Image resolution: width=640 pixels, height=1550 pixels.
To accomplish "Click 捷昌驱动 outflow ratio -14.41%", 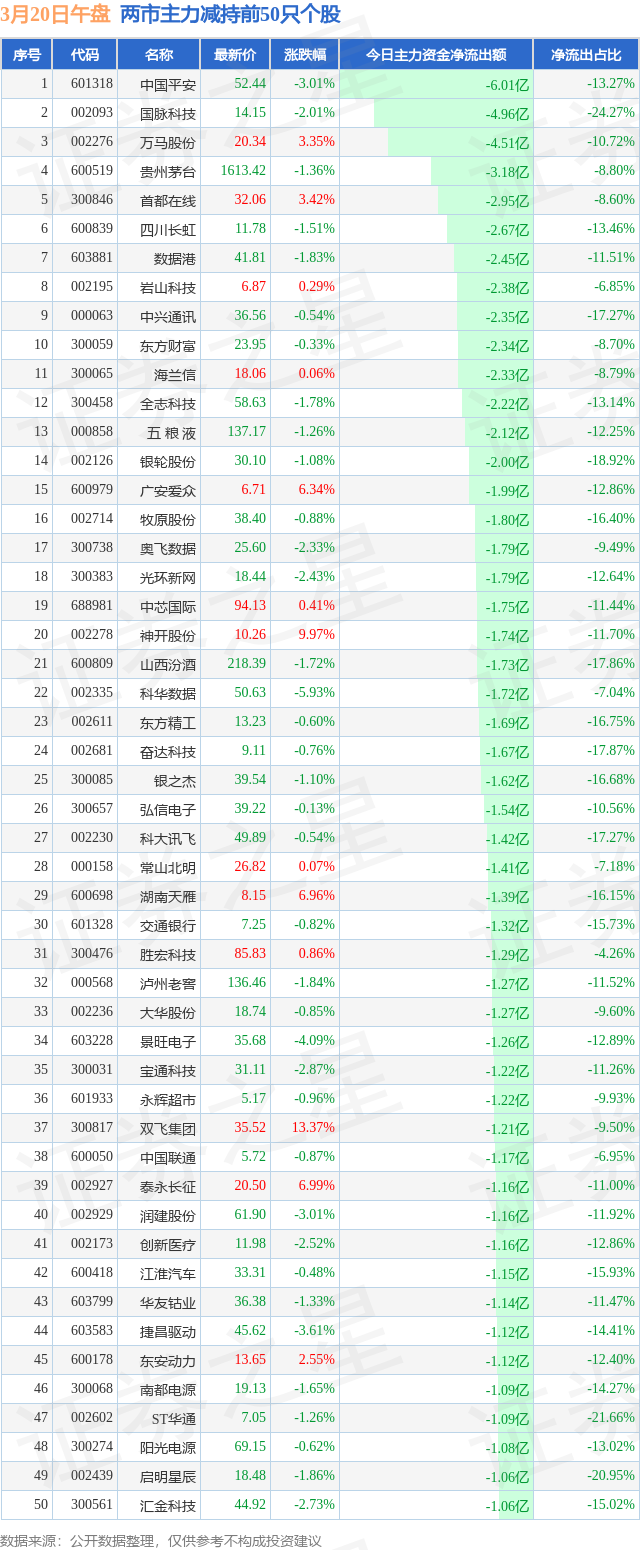I will point(611,1331).
